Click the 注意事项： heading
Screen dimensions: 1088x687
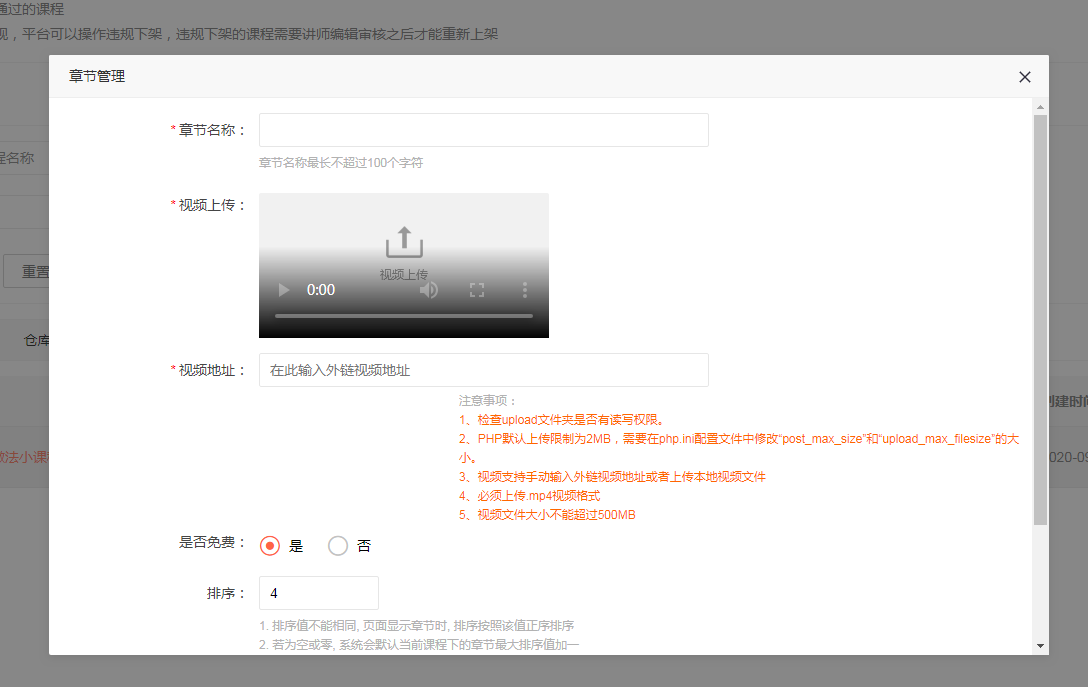tap(487, 400)
